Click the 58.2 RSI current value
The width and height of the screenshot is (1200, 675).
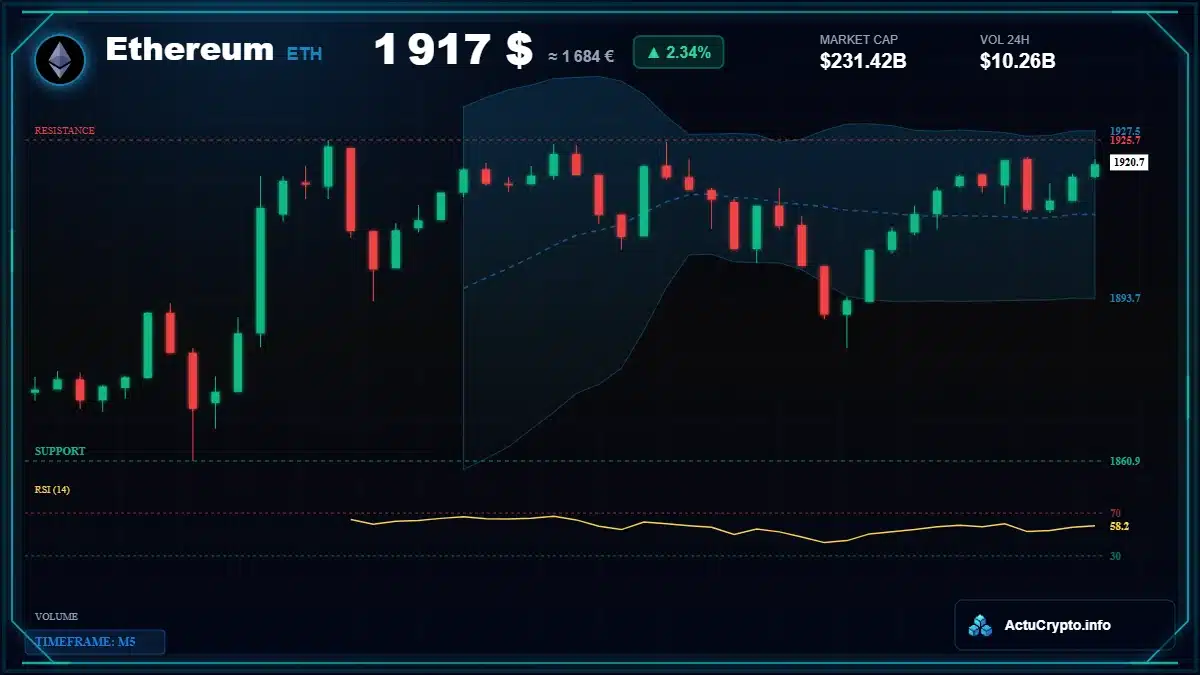click(x=1119, y=526)
